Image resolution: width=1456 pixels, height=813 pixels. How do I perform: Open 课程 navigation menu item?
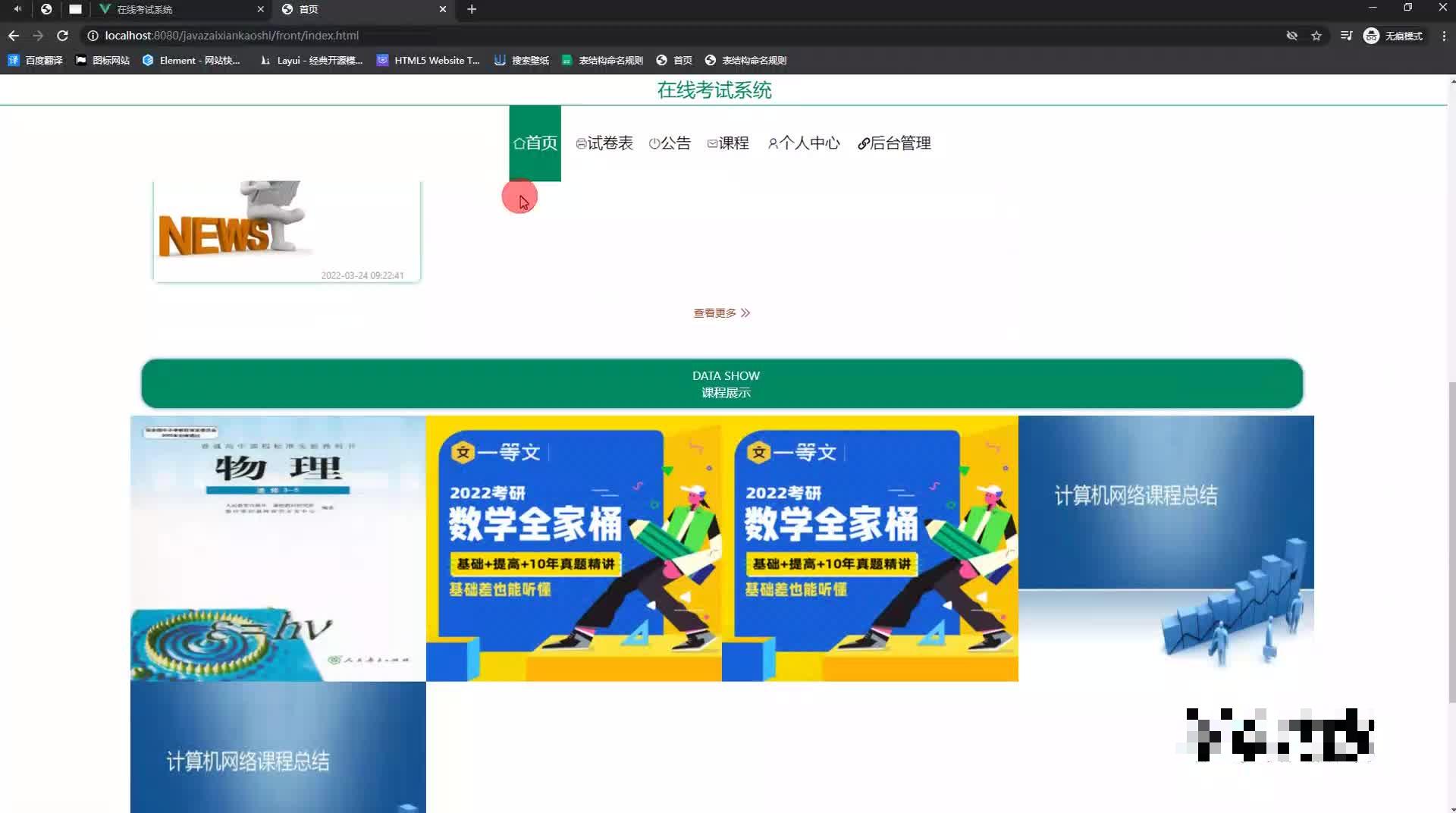tap(728, 143)
